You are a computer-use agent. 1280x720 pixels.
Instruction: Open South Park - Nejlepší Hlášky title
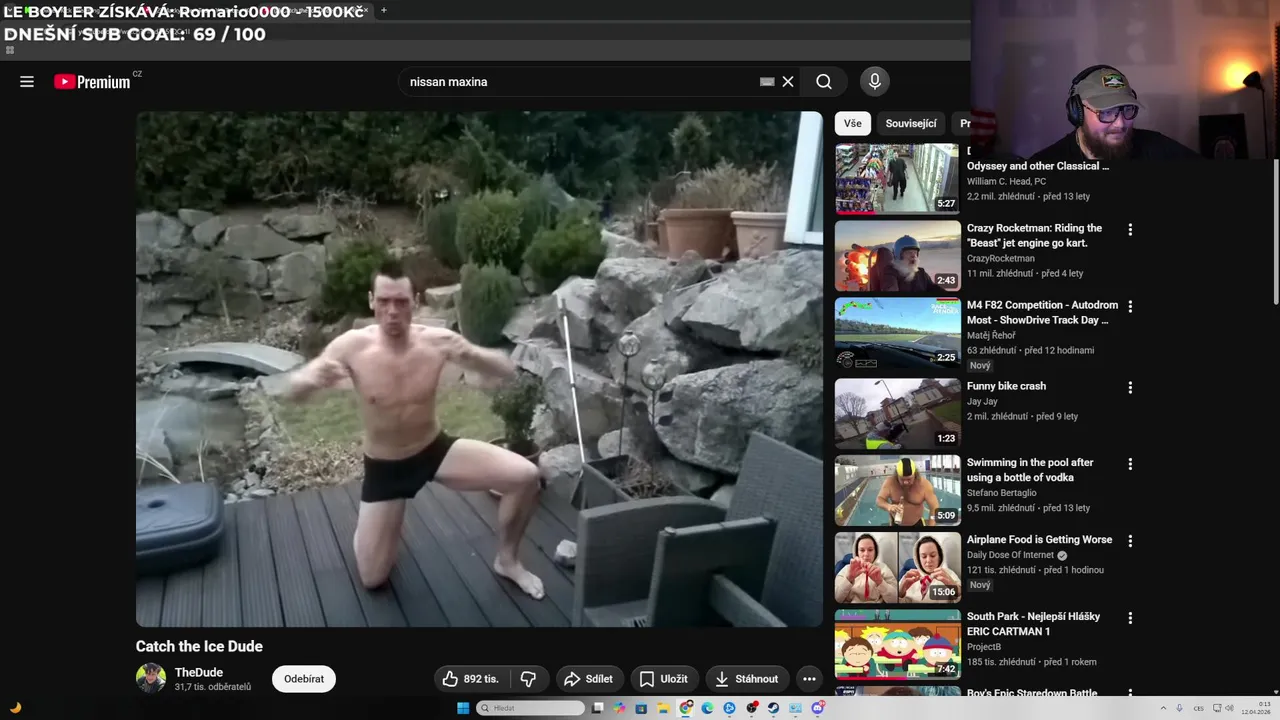pyautogui.click(x=1033, y=624)
